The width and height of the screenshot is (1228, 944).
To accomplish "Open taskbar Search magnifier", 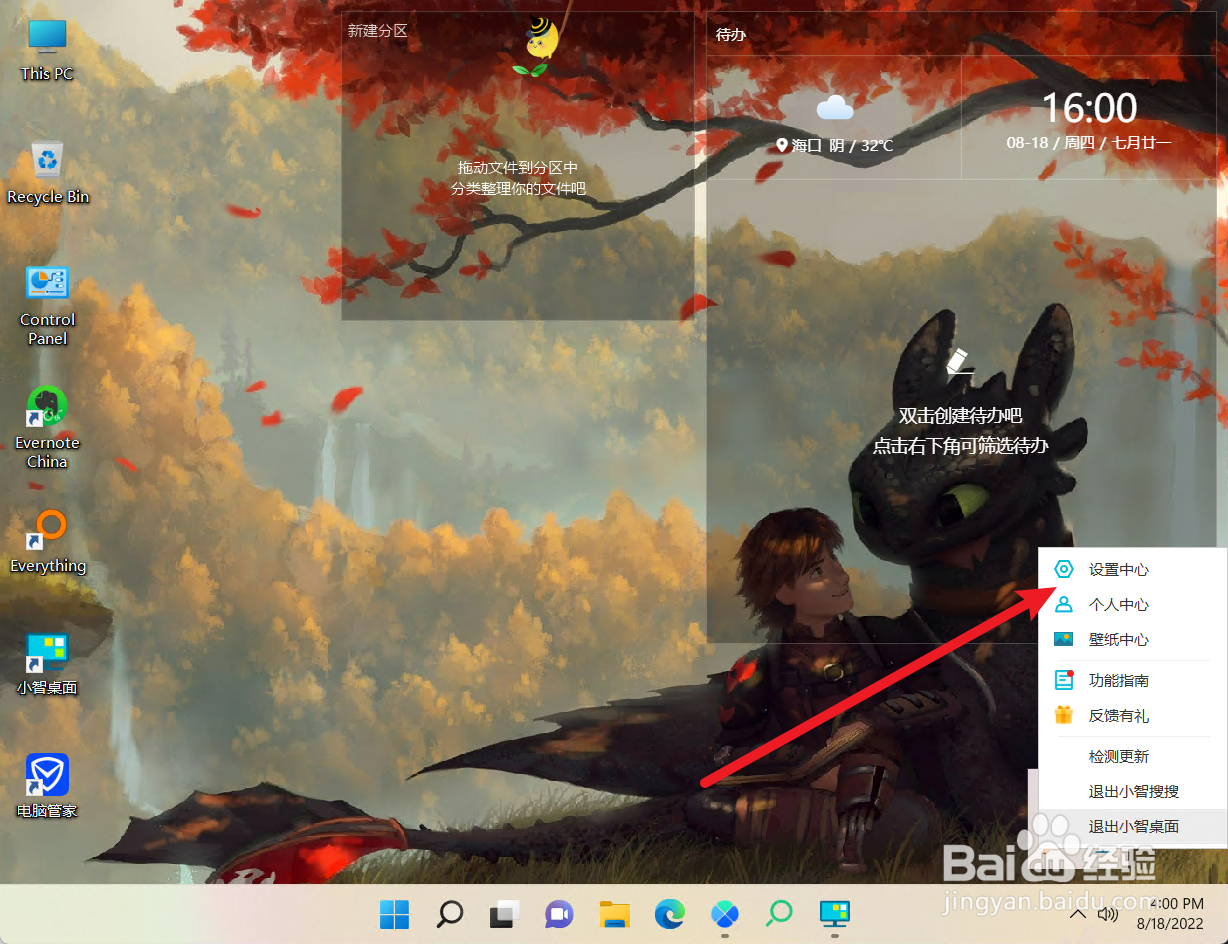I will pyautogui.click(x=450, y=913).
